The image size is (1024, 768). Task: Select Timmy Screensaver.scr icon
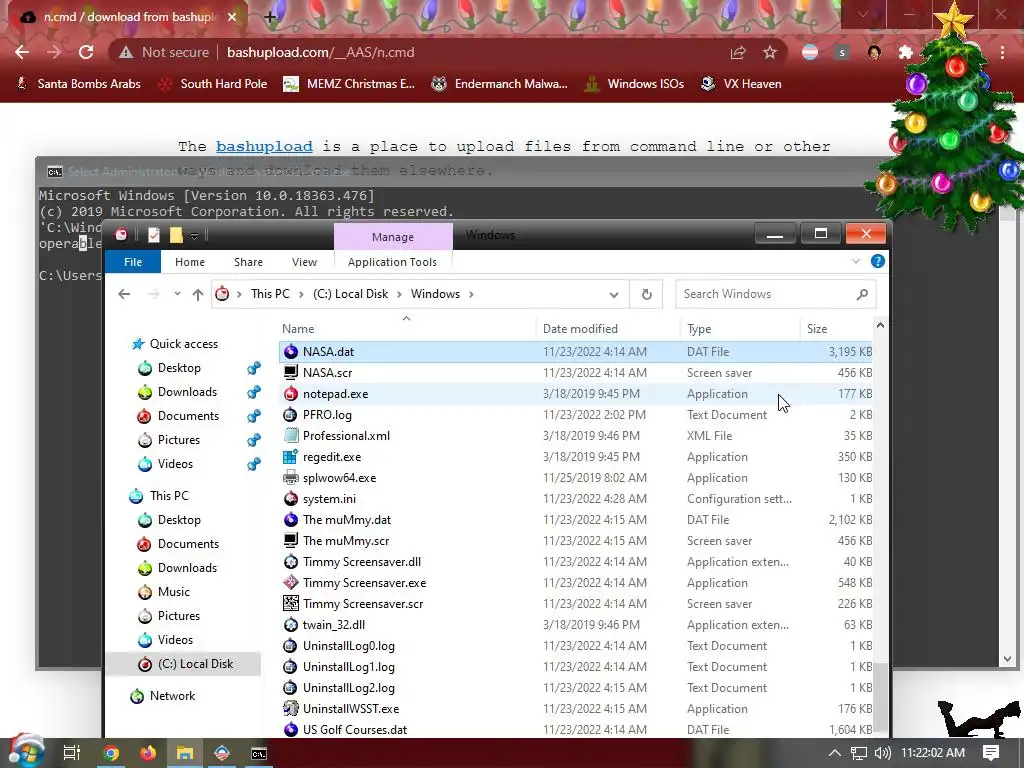291,604
